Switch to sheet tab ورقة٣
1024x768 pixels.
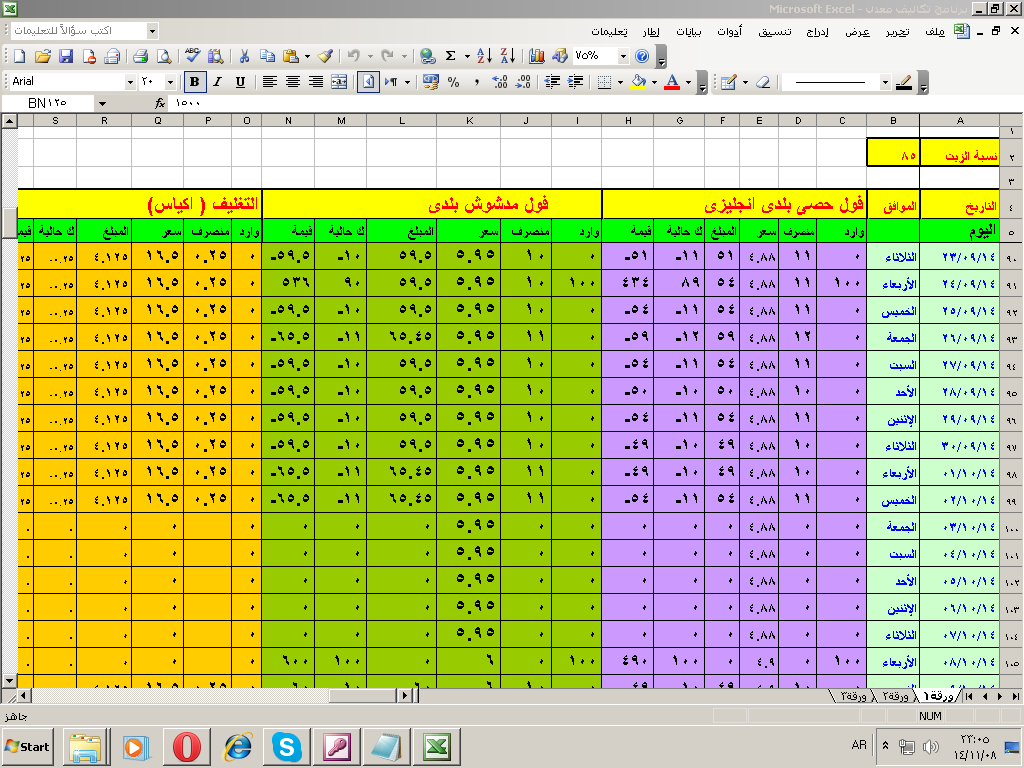[852, 696]
